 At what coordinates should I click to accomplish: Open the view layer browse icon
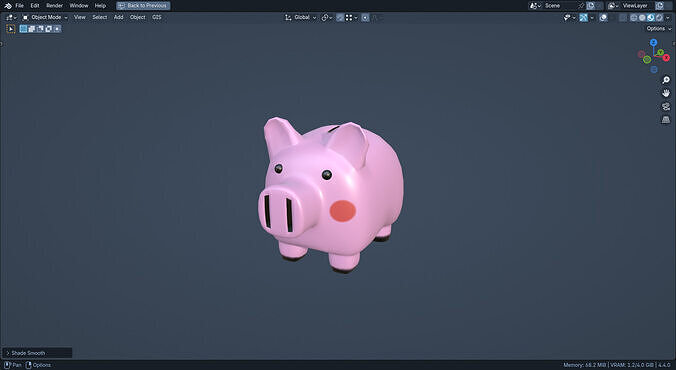click(x=613, y=6)
